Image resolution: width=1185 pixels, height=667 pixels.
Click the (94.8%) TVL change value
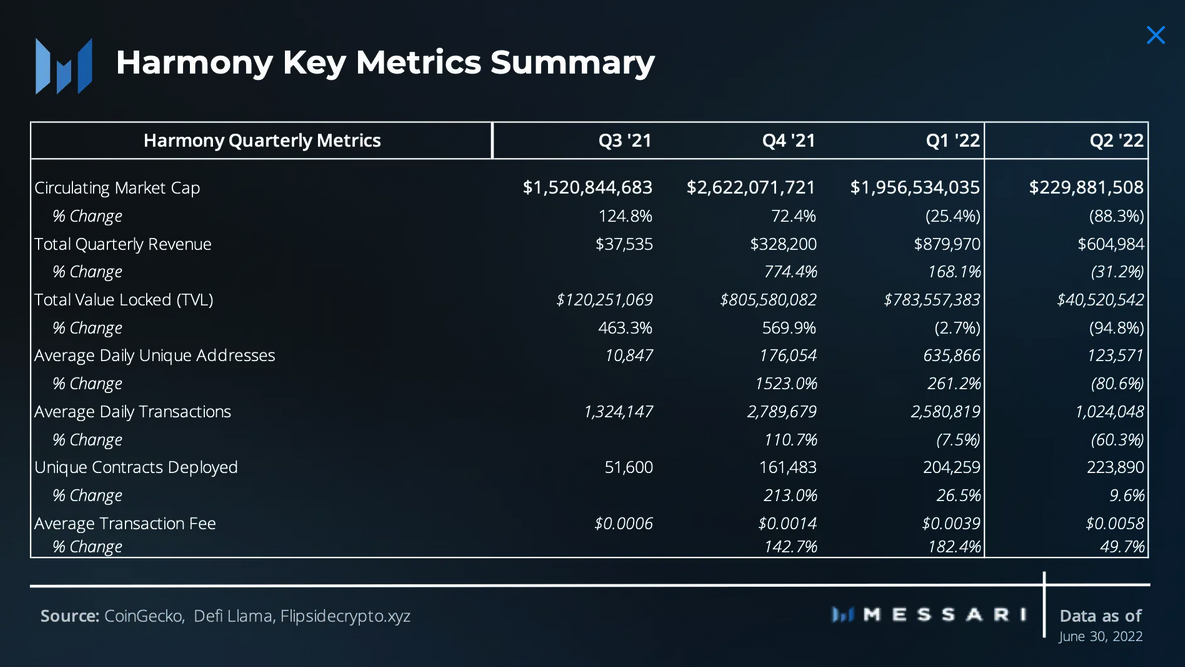click(x=1116, y=328)
